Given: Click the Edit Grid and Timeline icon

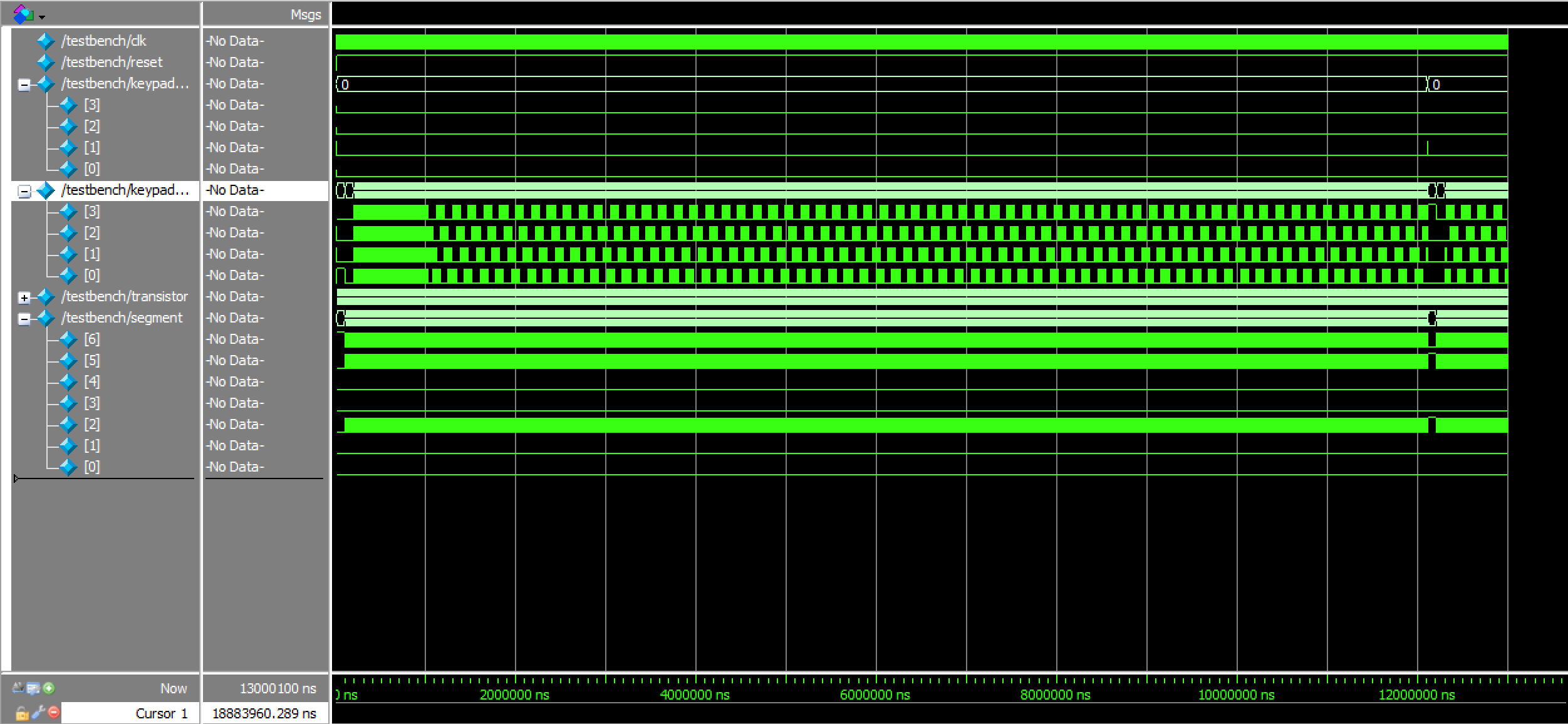Looking at the screenshot, I should [33, 688].
